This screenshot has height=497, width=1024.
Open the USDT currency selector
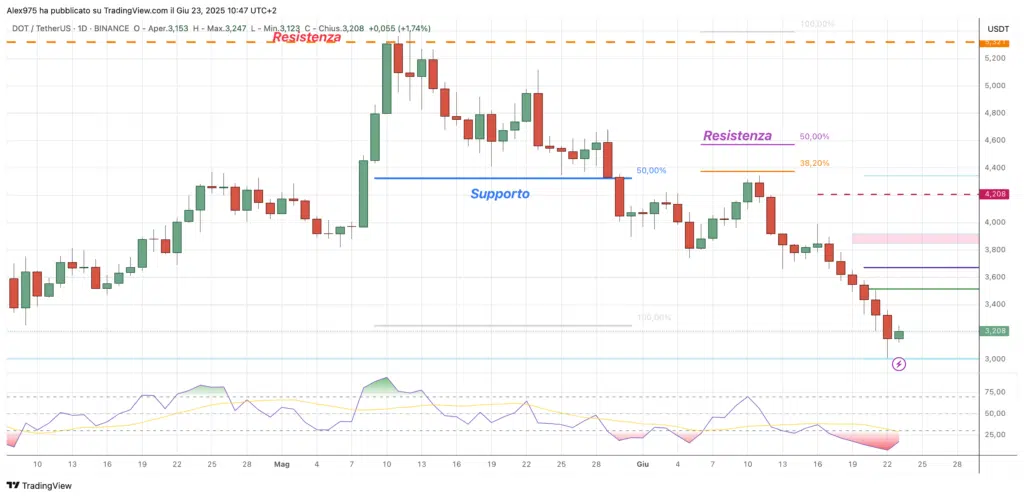click(998, 28)
